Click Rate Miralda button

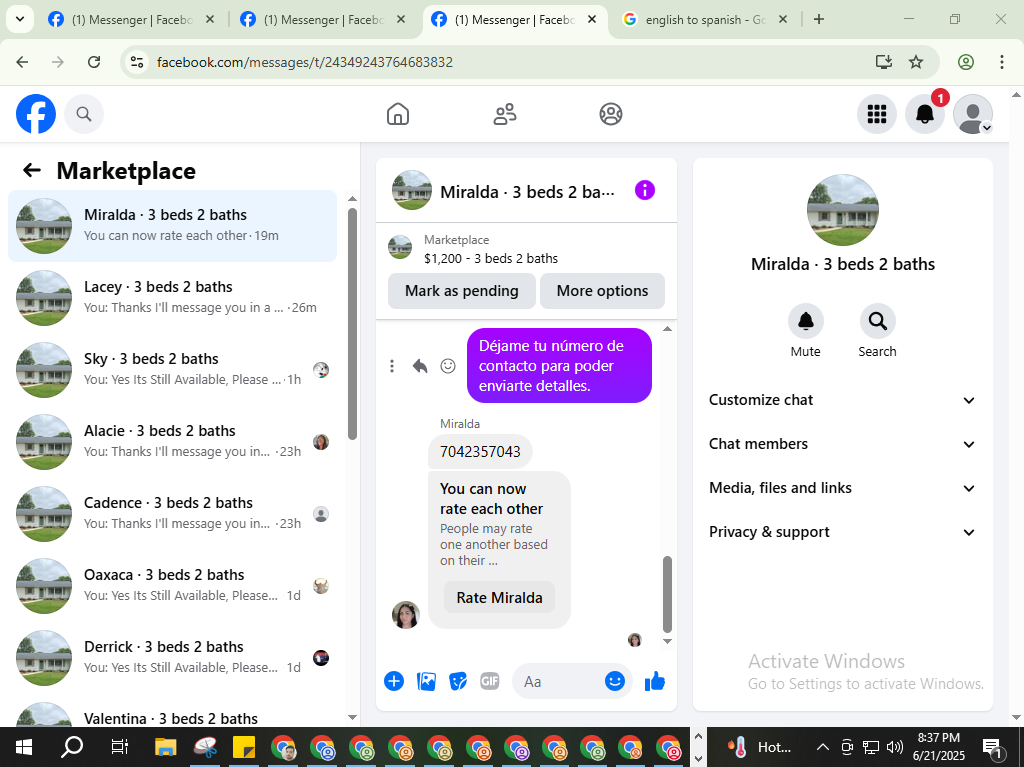[499, 597]
